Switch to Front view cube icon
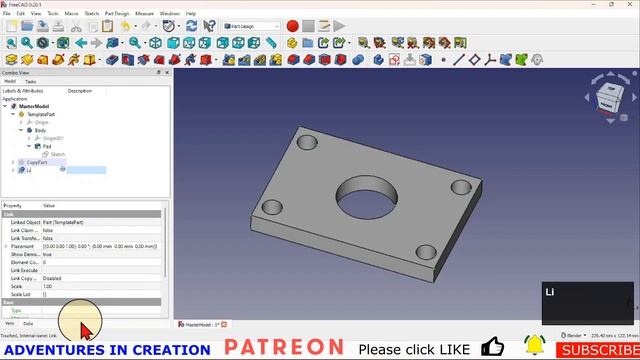 tap(173, 43)
